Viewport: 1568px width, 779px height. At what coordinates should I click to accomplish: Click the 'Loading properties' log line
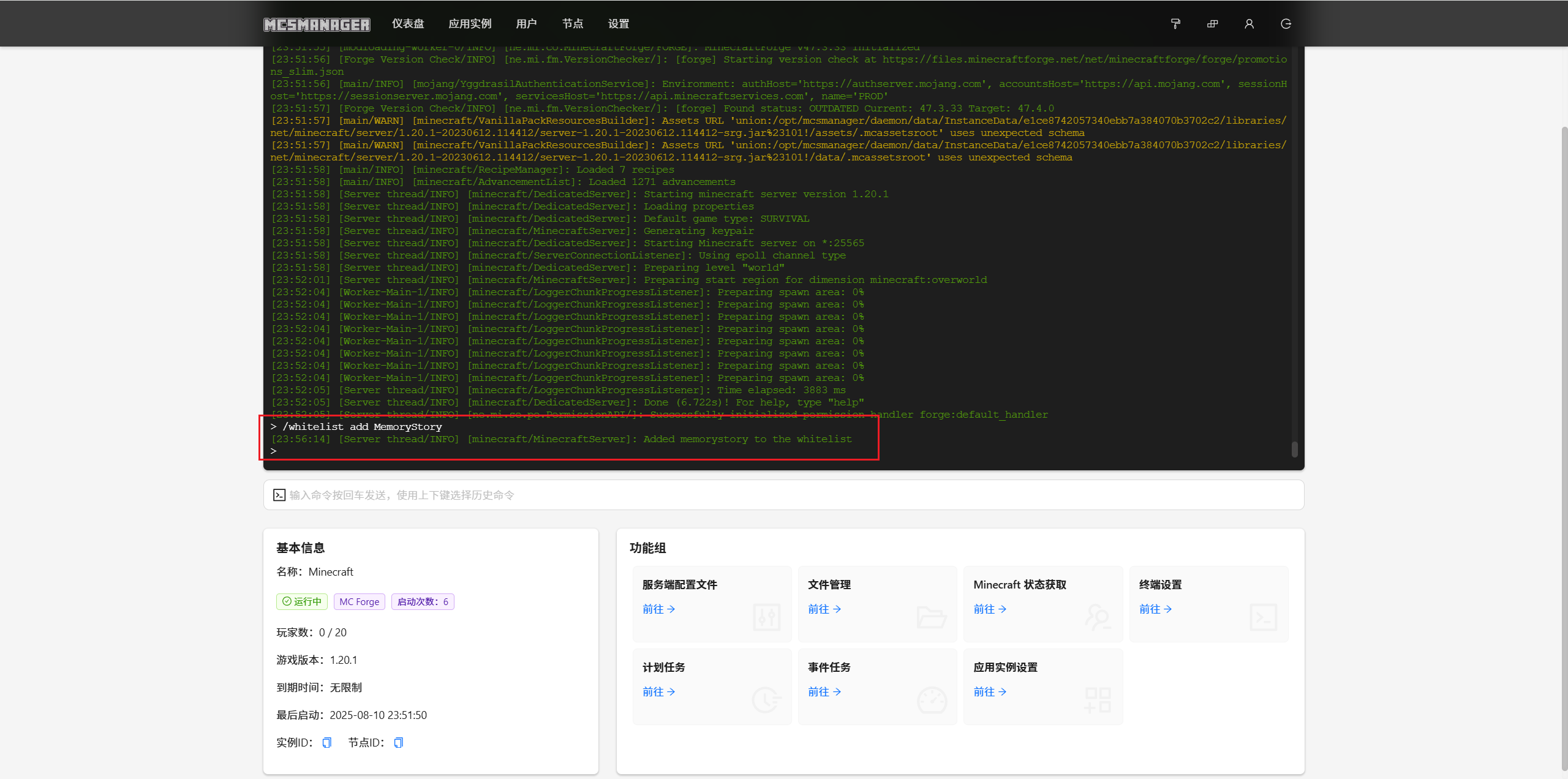(512, 206)
